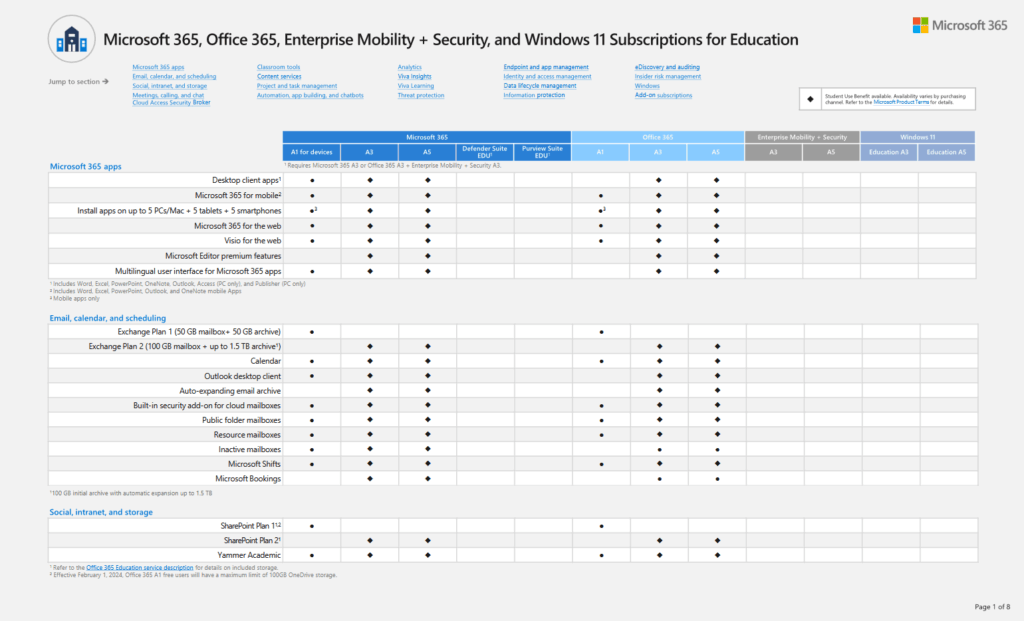Click the Microsoft 365 apps section heading
Screen dimensions: 1024x621
tap(86, 167)
